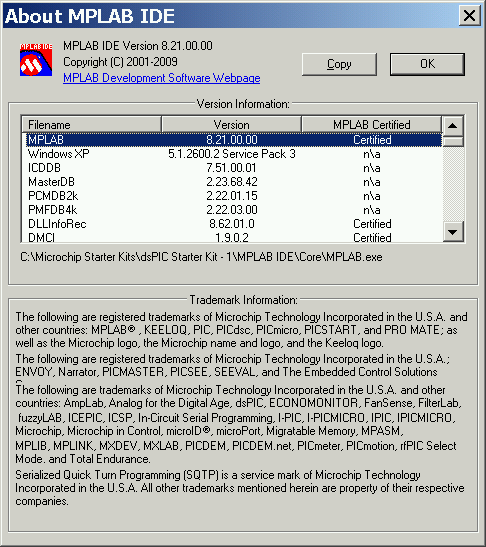Click version value 2.23.68.42
The image size is (486, 547).
tap(232, 182)
